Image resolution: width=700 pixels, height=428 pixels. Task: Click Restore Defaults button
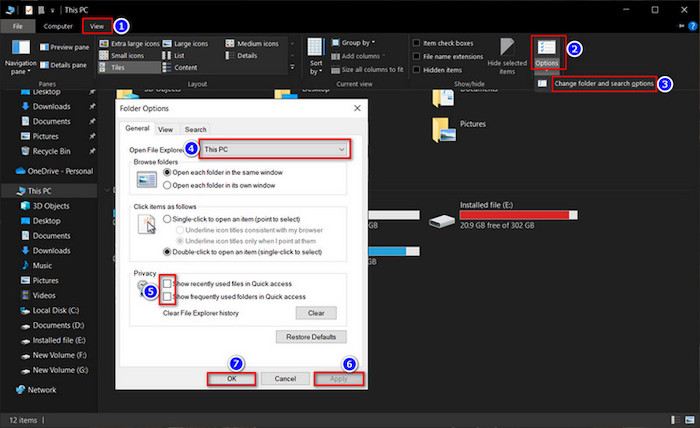(x=311, y=337)
